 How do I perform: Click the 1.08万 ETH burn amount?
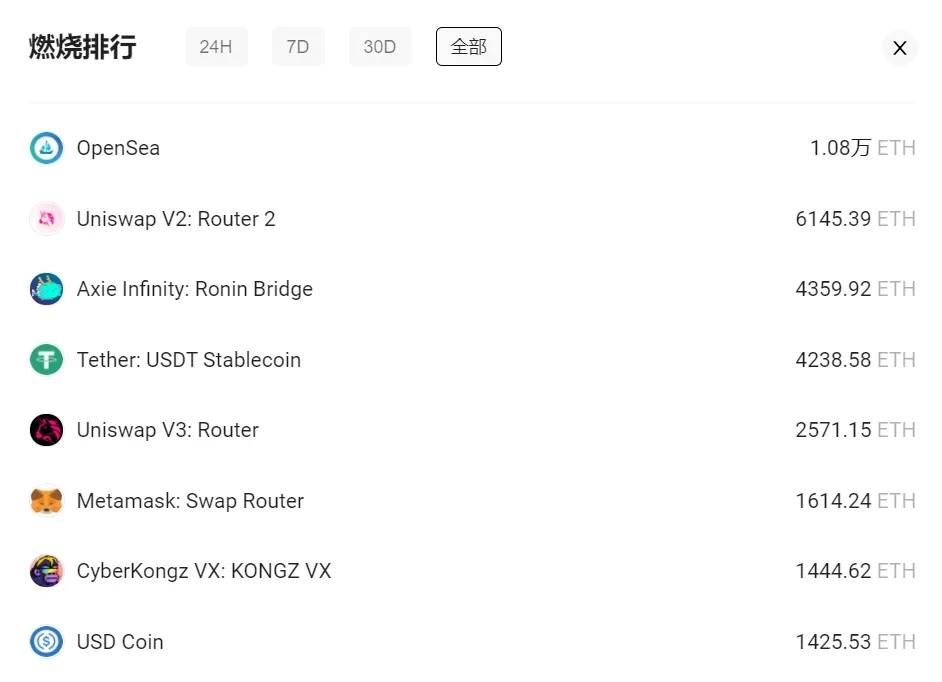[862, 148]
